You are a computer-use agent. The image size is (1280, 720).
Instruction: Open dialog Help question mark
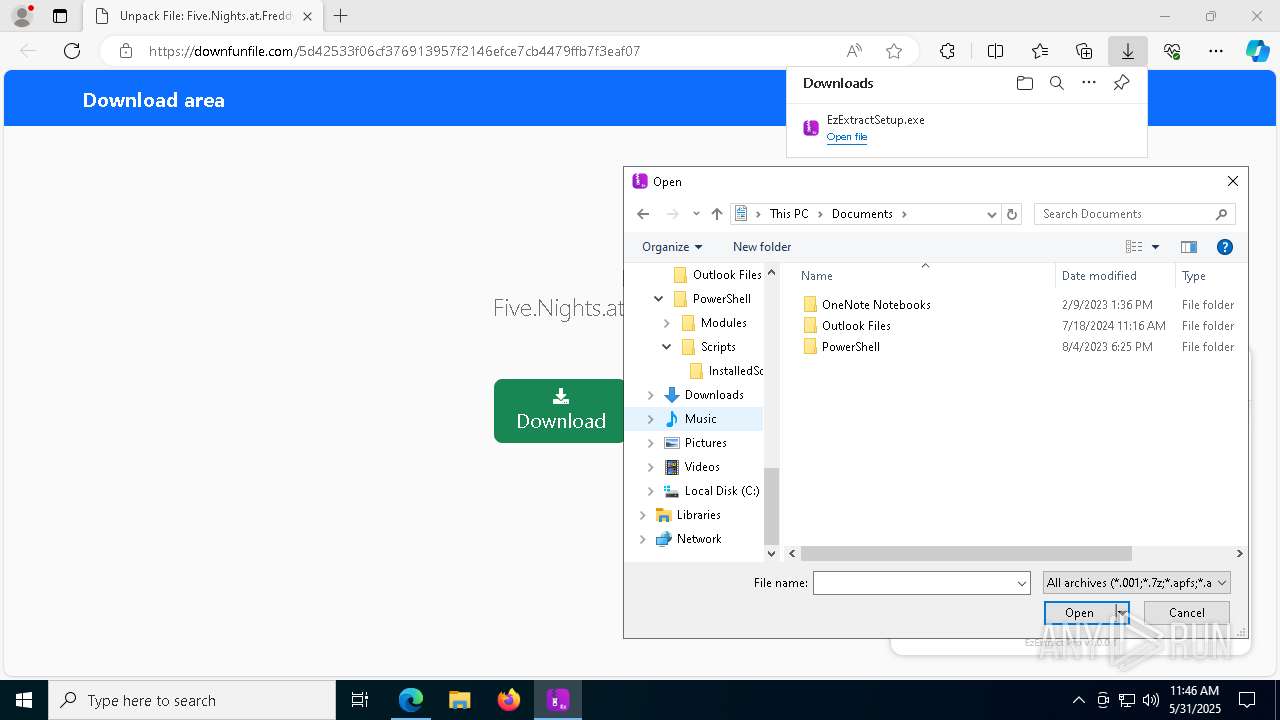pyautogui.click(x=1225, y=247)
